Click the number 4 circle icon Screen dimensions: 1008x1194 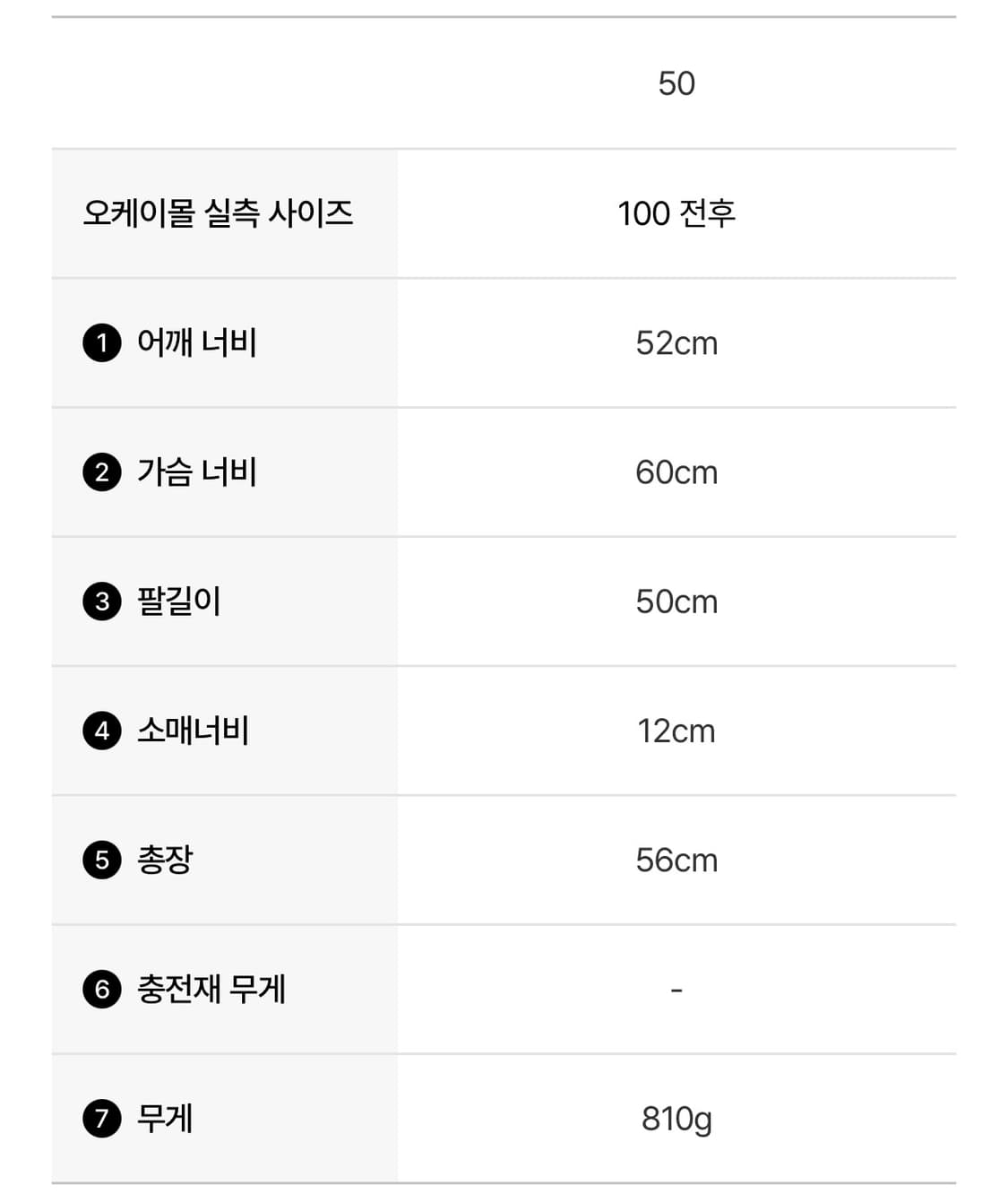[x=102, y=731]
